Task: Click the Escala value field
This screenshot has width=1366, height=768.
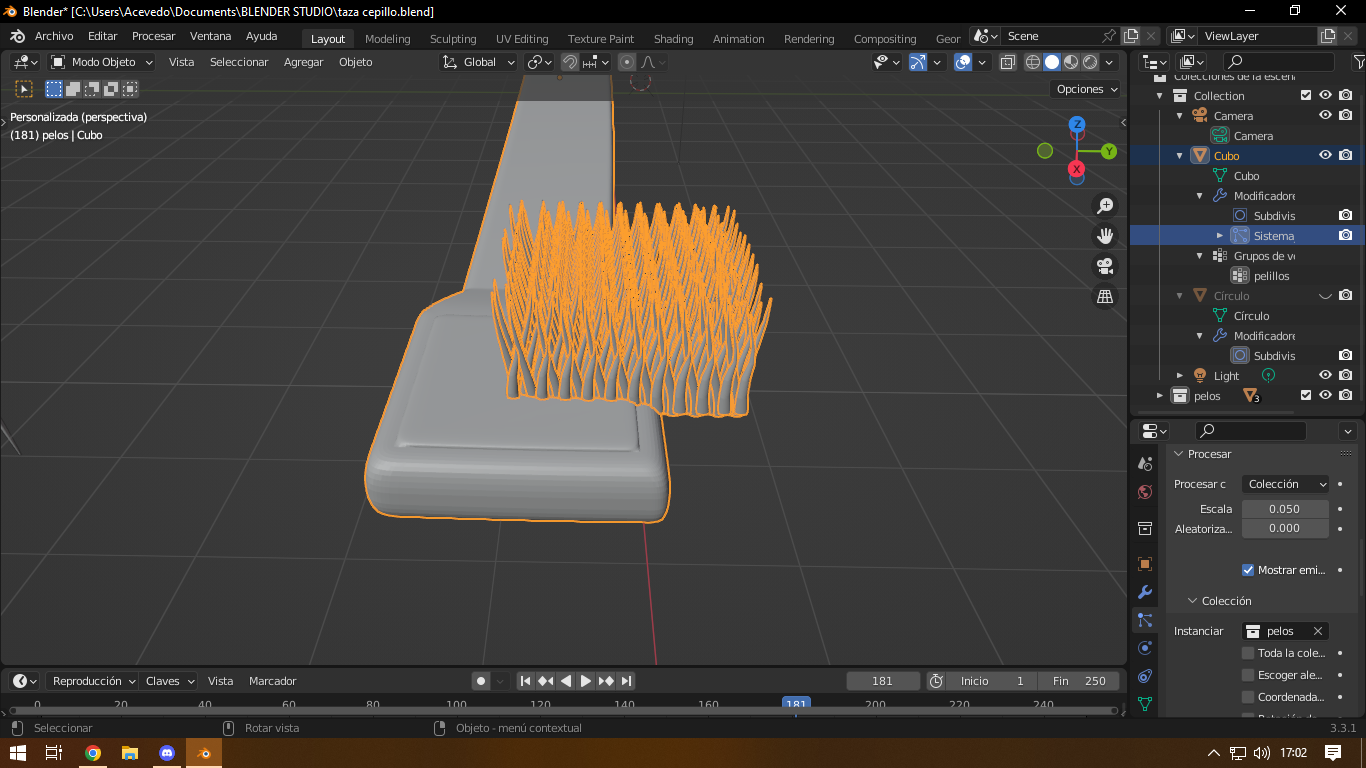Action: pos(1285,509)
